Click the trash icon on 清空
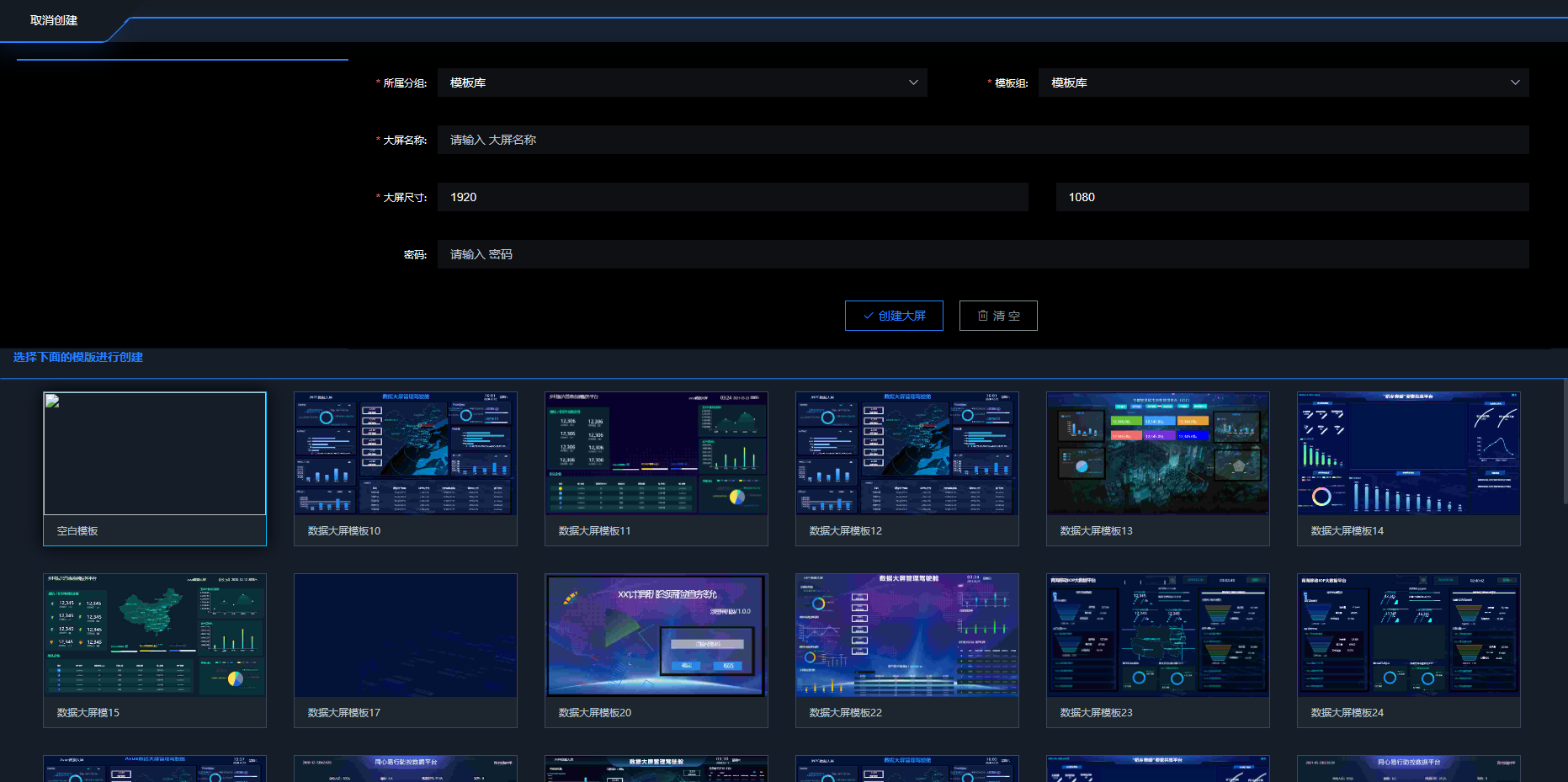 [x=982, y=316]
